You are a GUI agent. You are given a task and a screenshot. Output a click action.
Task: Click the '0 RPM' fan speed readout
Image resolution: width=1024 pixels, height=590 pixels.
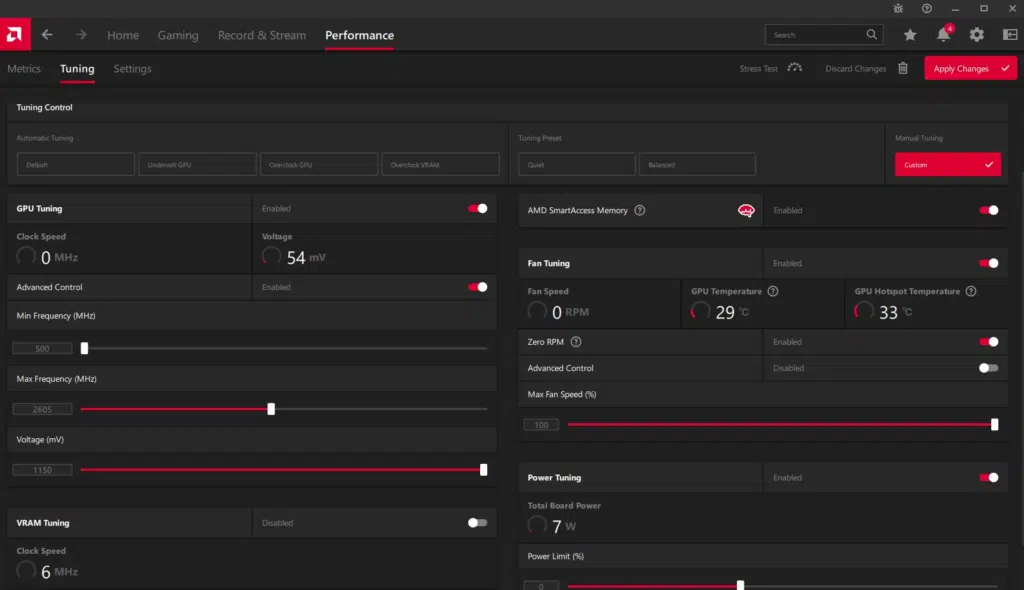[570, 312]
